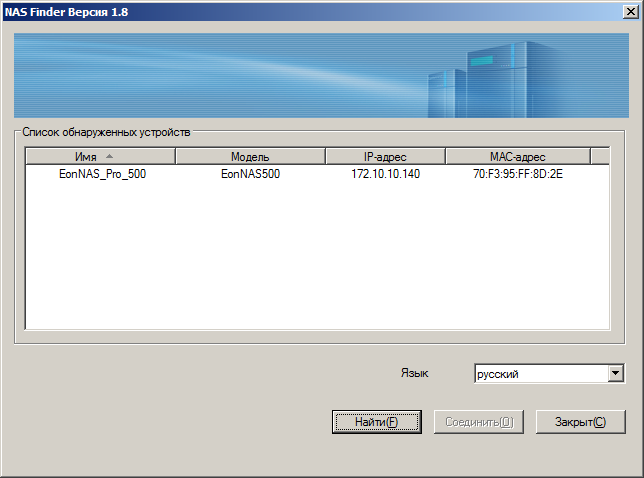
Task: Sort list by Имя column header
Action: (x=101, y=156)
